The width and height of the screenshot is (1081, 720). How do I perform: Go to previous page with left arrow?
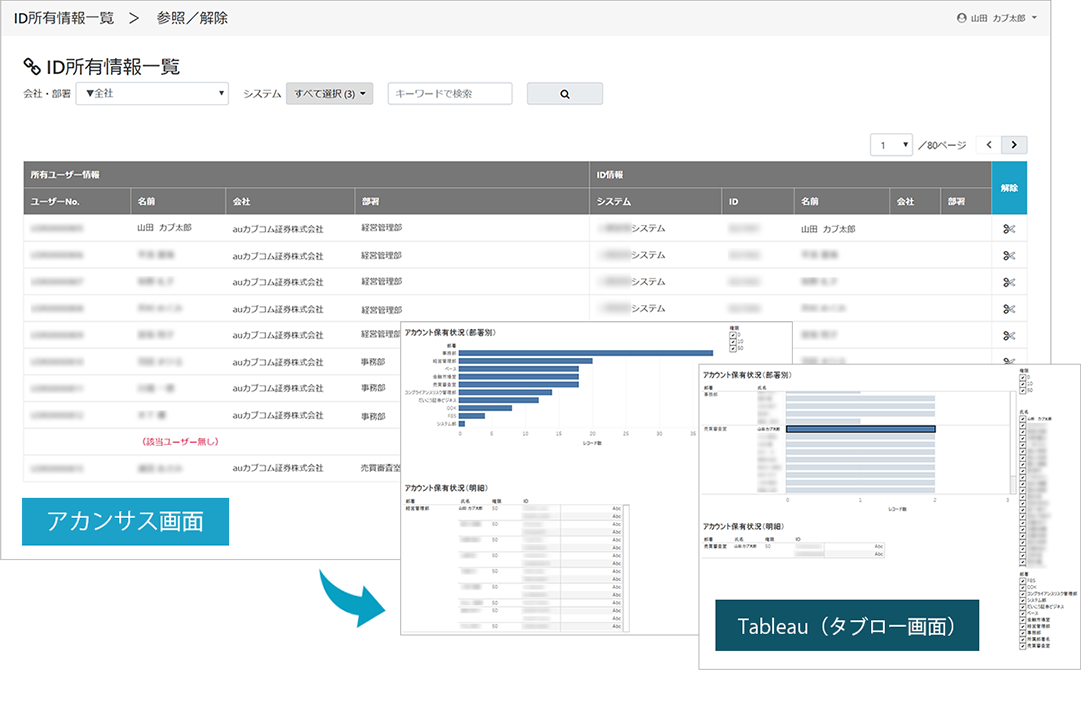(989, 145)
